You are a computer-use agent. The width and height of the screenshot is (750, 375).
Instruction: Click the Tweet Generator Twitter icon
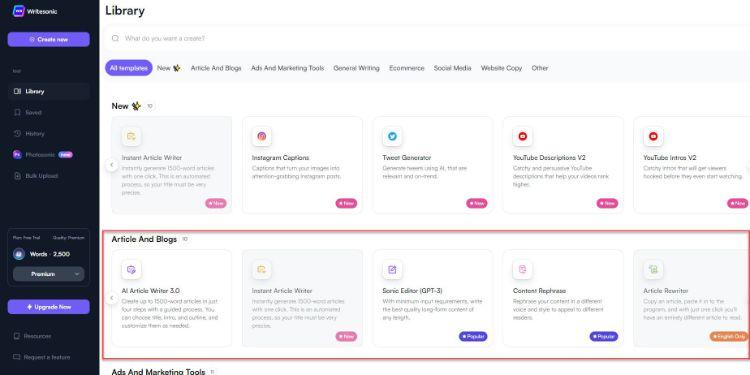pos(392,136)
